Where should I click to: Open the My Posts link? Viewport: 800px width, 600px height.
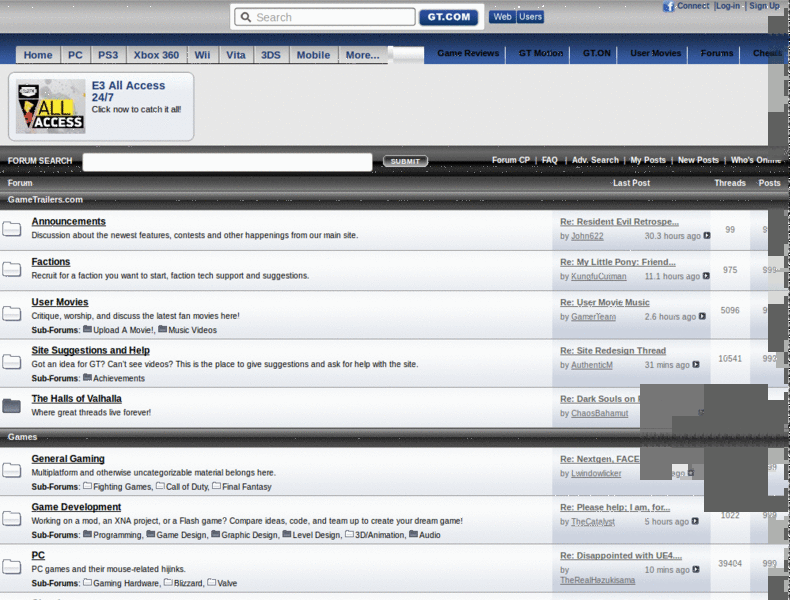click(648, 160)
